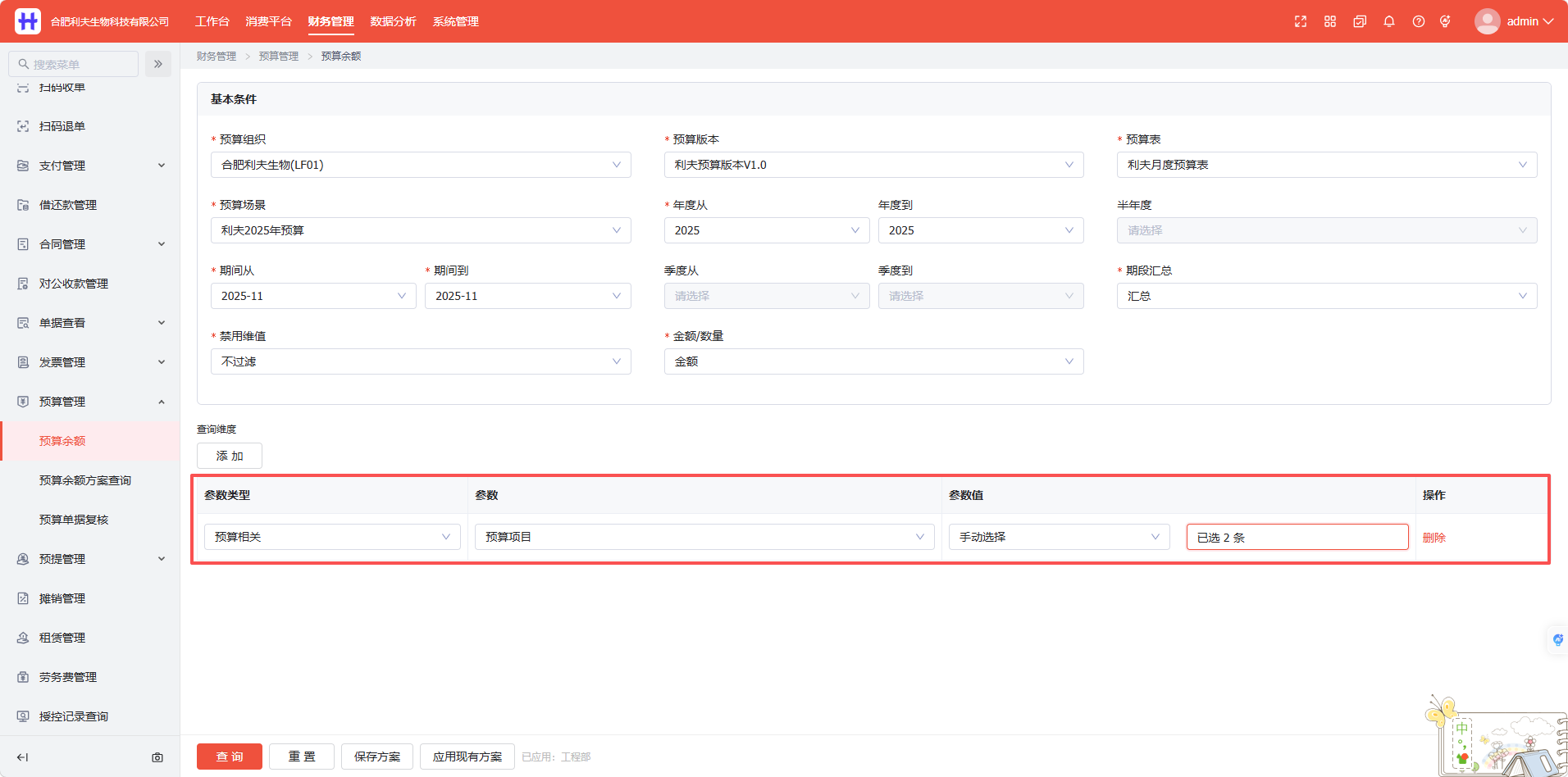Collapse the sidebar with double-chevron icon
The width and height of the screenshot is (1568, 777).
coord(158,64)
